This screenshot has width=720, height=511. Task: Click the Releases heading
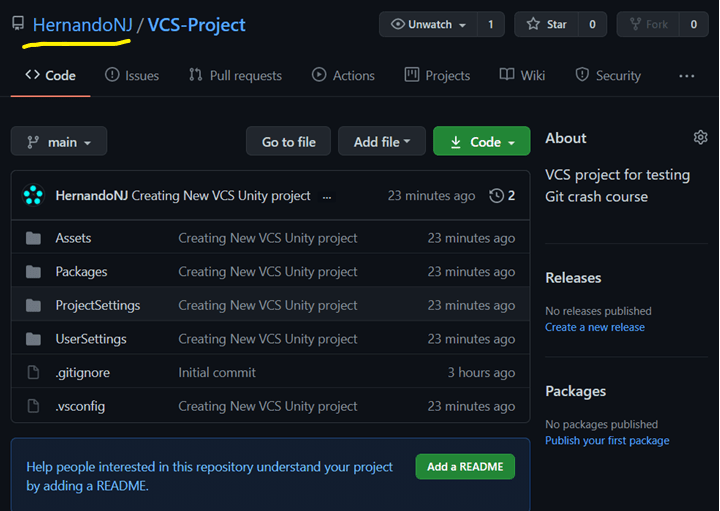click(x=573, y=278)
